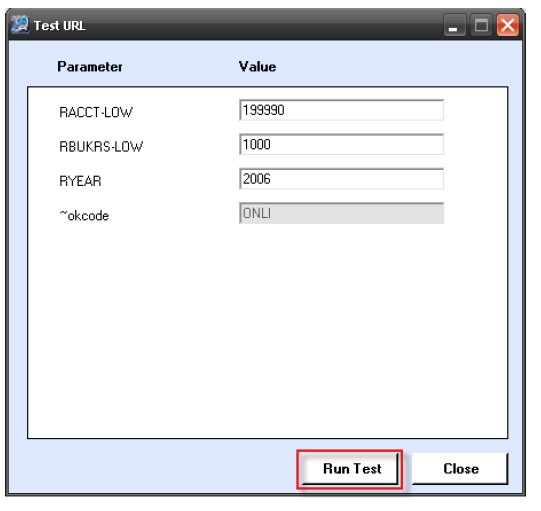Click the Value column header

(257, 67)
